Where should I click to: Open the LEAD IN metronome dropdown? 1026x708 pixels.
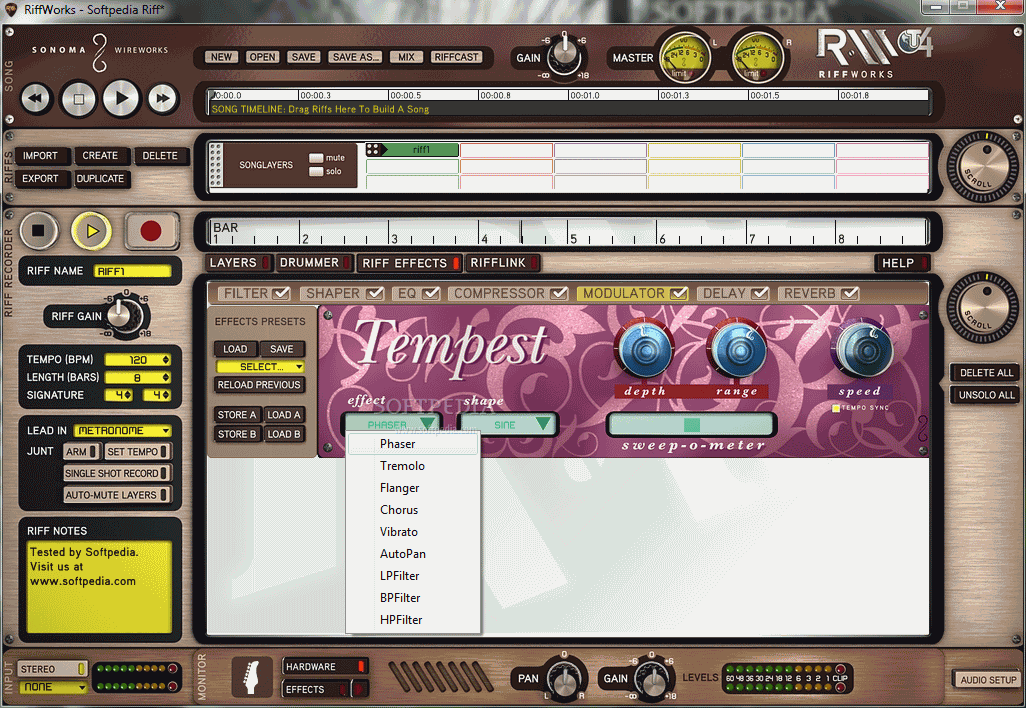point(122,431)
